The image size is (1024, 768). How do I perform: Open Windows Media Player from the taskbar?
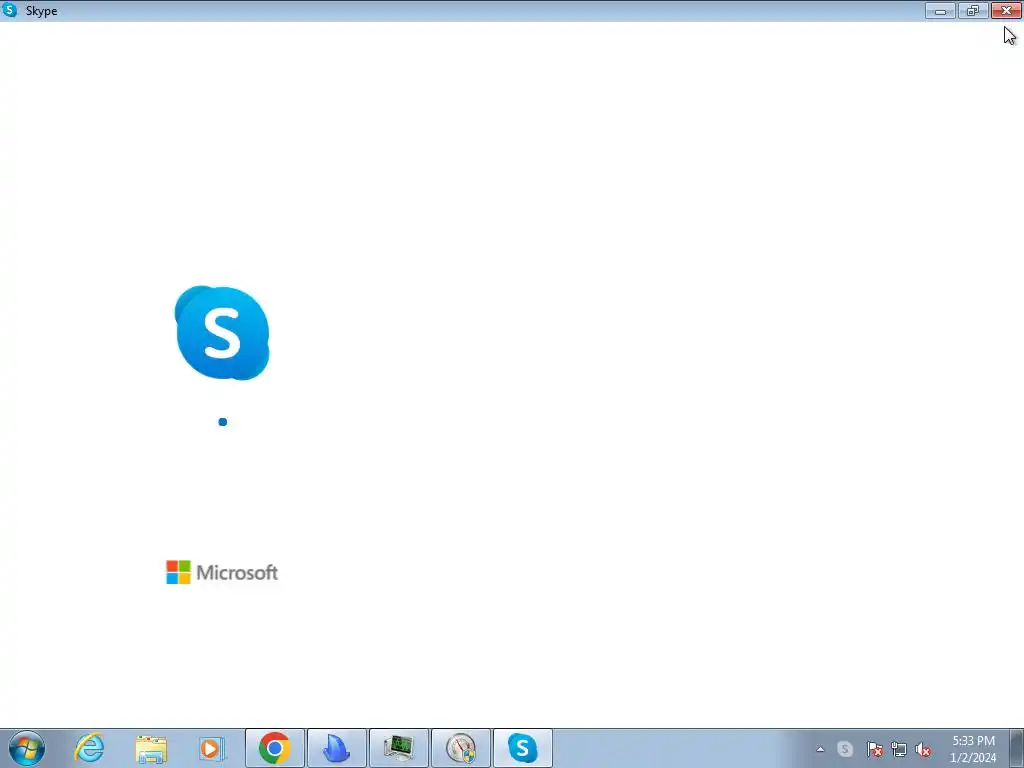coord(212,748)
